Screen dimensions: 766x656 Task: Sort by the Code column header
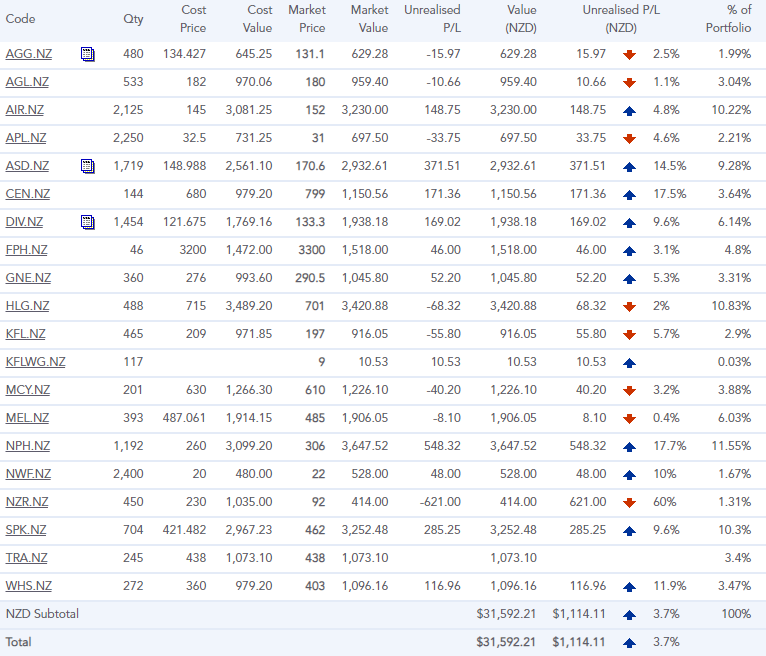click(x=20, y=19)
